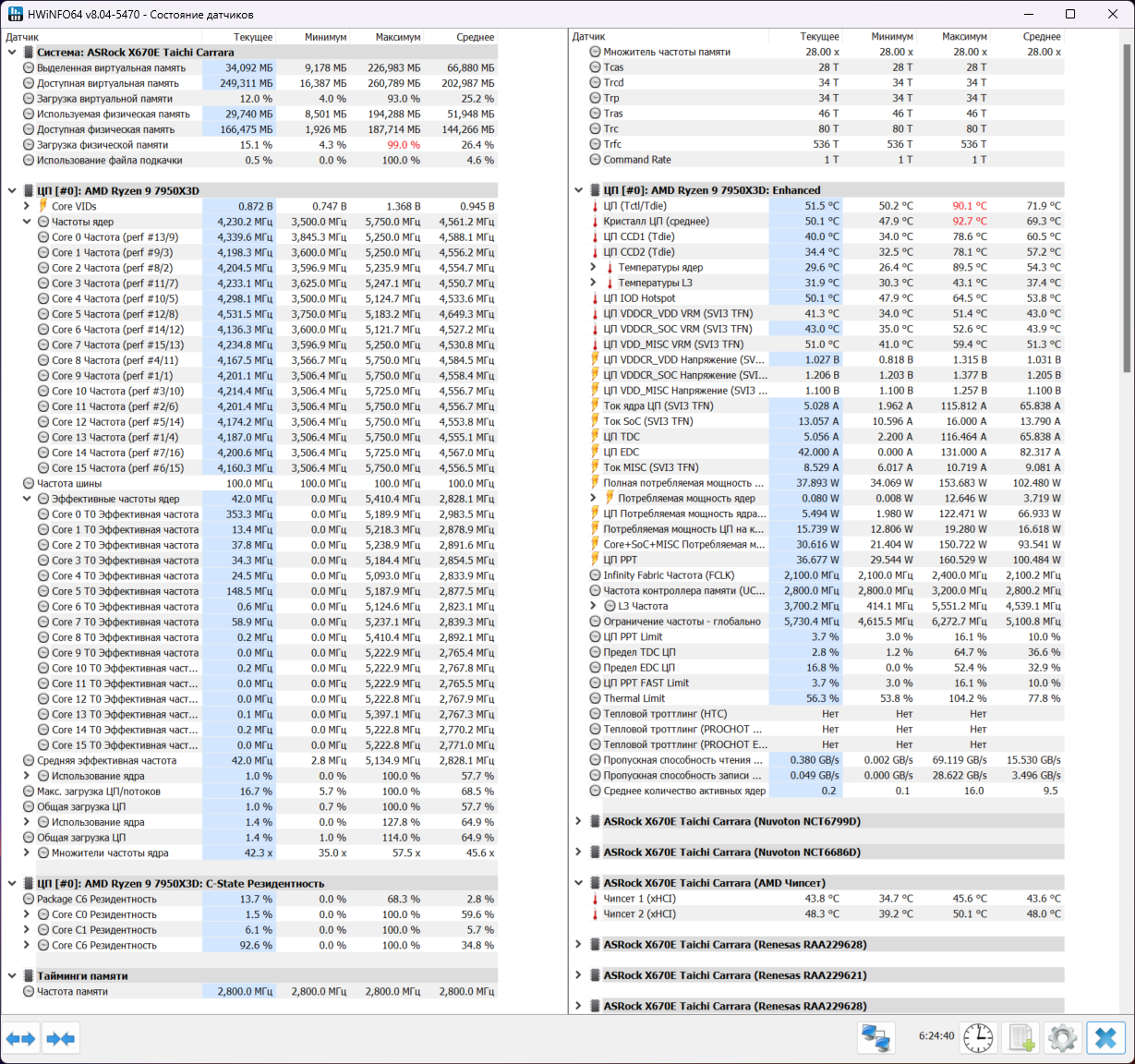Image resolution: width=1135 pixels, height=1064 pixels.
Task: Click lightning icon next to ЦП PPT
Action: pos(595,560)
